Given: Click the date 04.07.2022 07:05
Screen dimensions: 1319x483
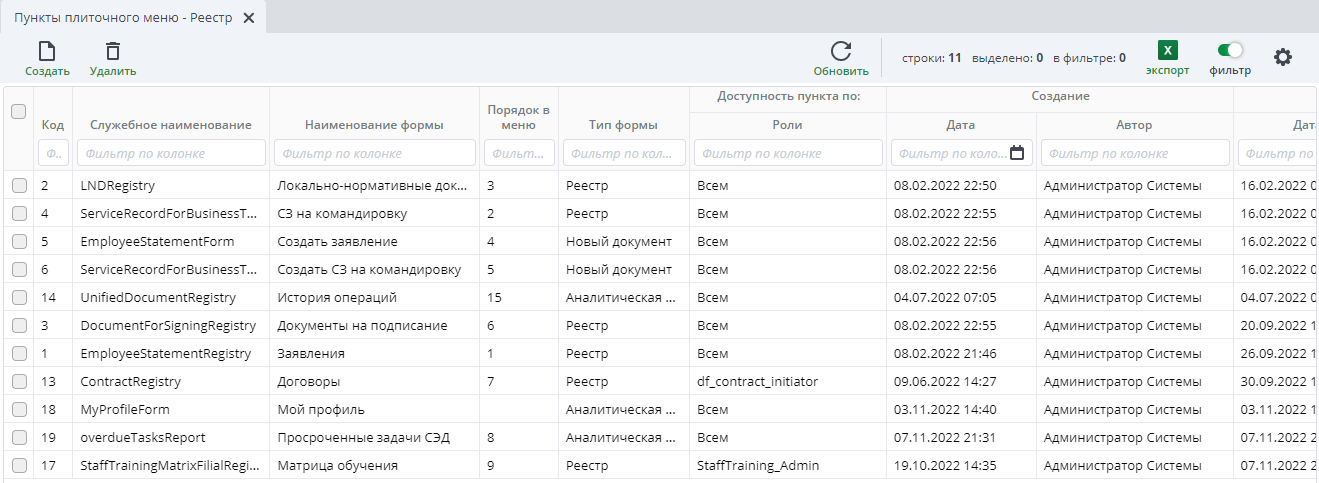Looking at the screenshot, I should click(945, 297).
